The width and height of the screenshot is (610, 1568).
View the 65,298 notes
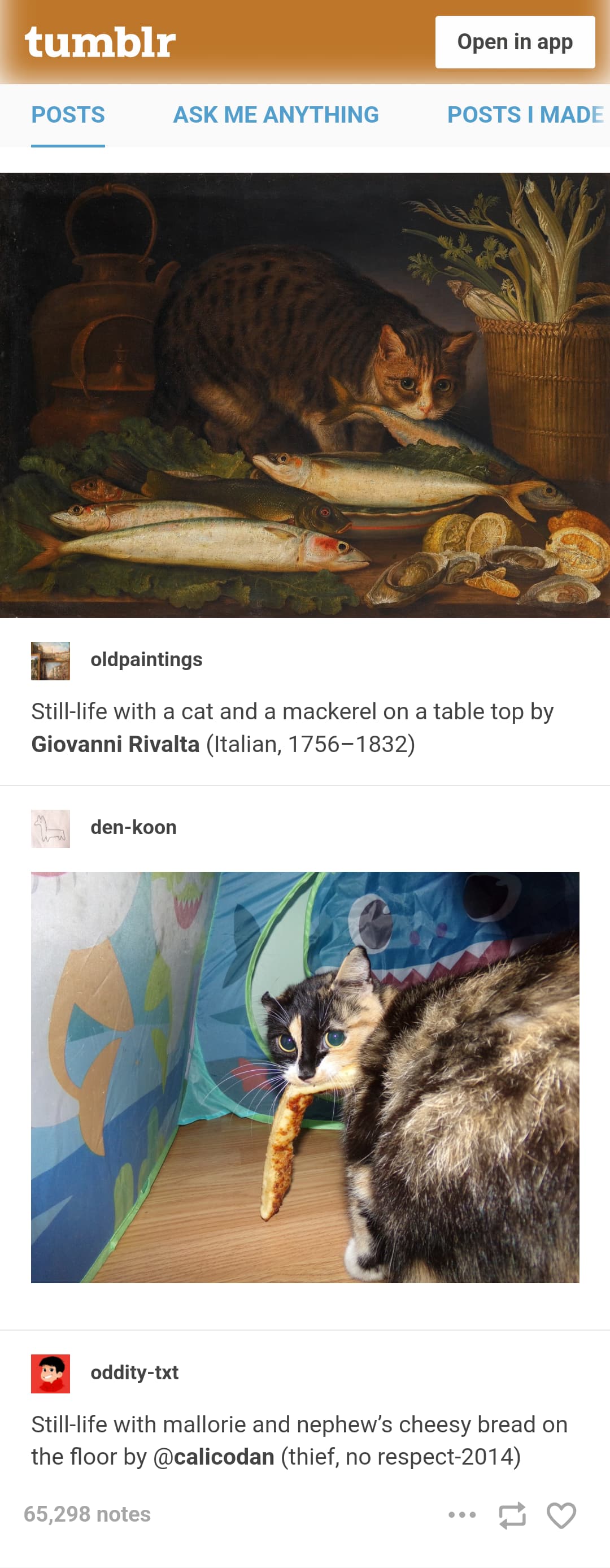(x=87, y=1514)
